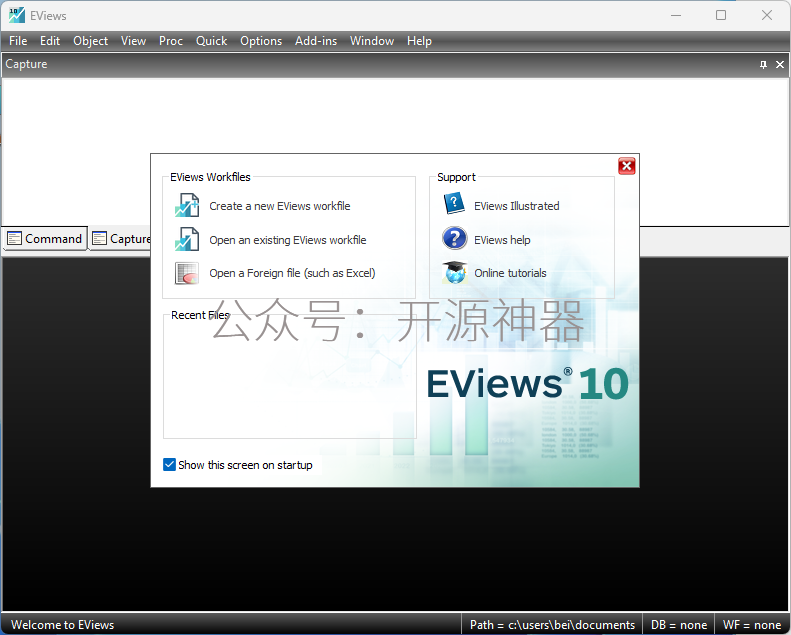Click the Online tutorials graduation cap icon

coord(455,272)
